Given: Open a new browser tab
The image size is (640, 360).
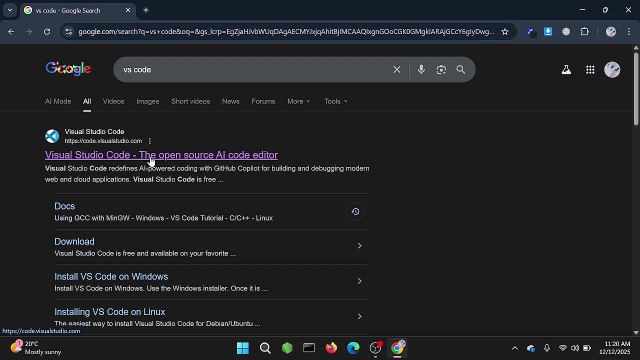Looking at the screenshot, I should [x=146, y=10].
